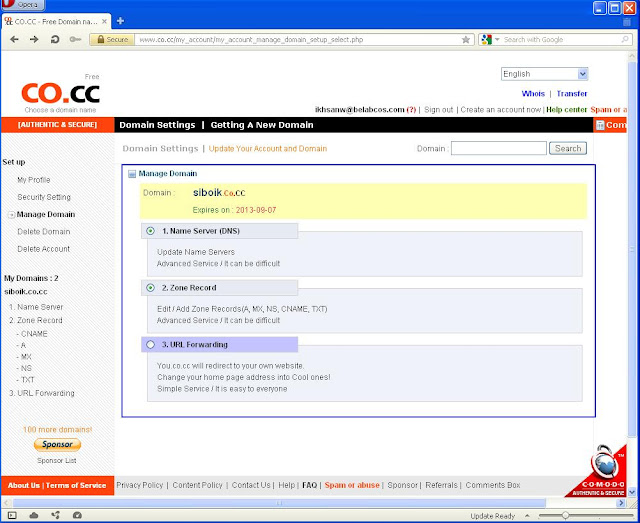Click the Comodo Authentic & Secure seal
Viewport: 640px width, 523px height.
pyautogui.click(x=598, y=472)
